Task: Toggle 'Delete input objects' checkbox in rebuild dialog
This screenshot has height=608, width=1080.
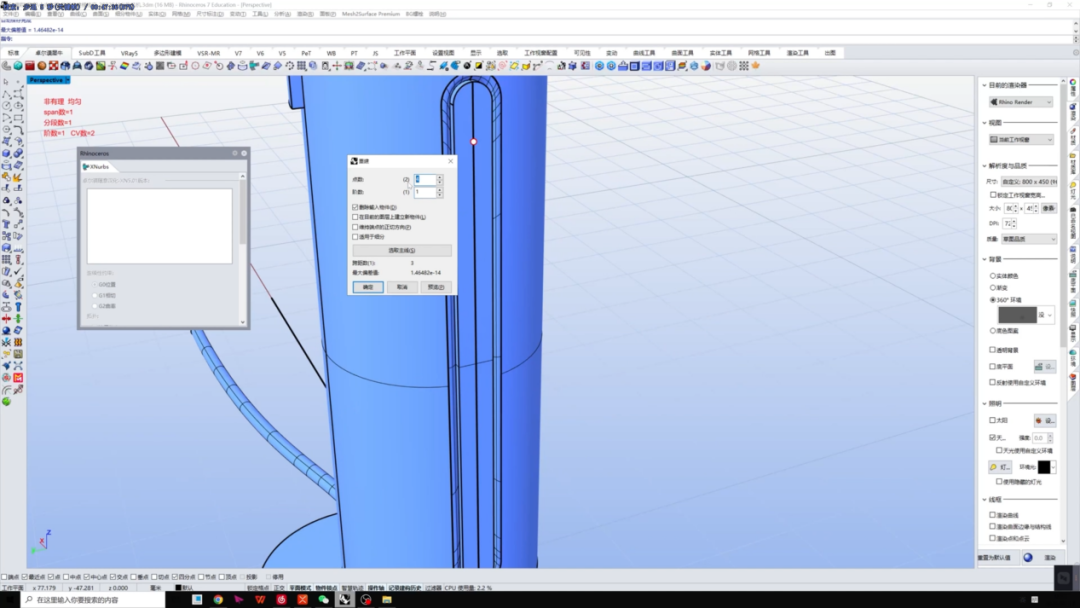Action: (x=355, y=207)
